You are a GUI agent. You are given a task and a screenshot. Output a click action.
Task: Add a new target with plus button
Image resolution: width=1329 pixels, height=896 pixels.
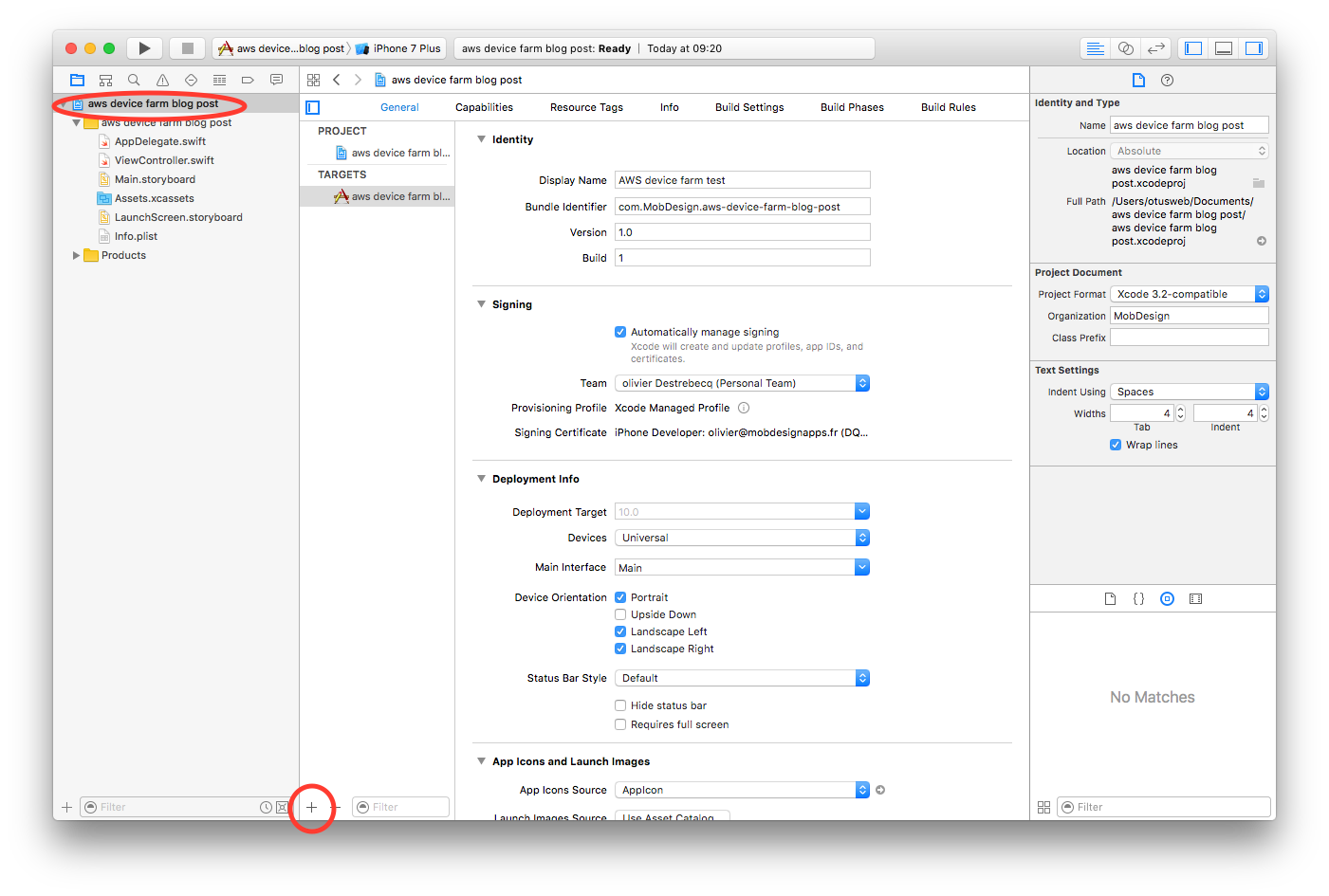point(311,807)
